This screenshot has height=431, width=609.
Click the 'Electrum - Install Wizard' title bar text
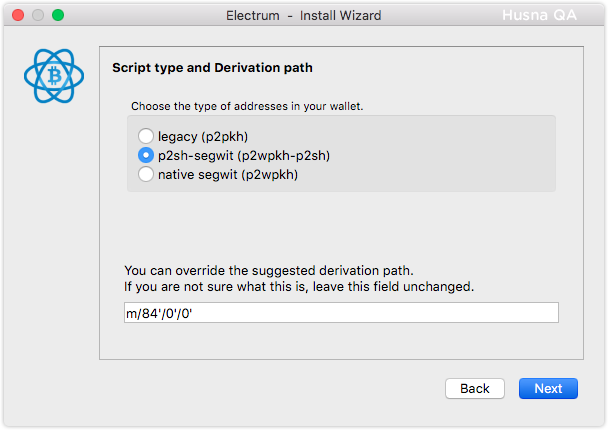coord(304,16)
